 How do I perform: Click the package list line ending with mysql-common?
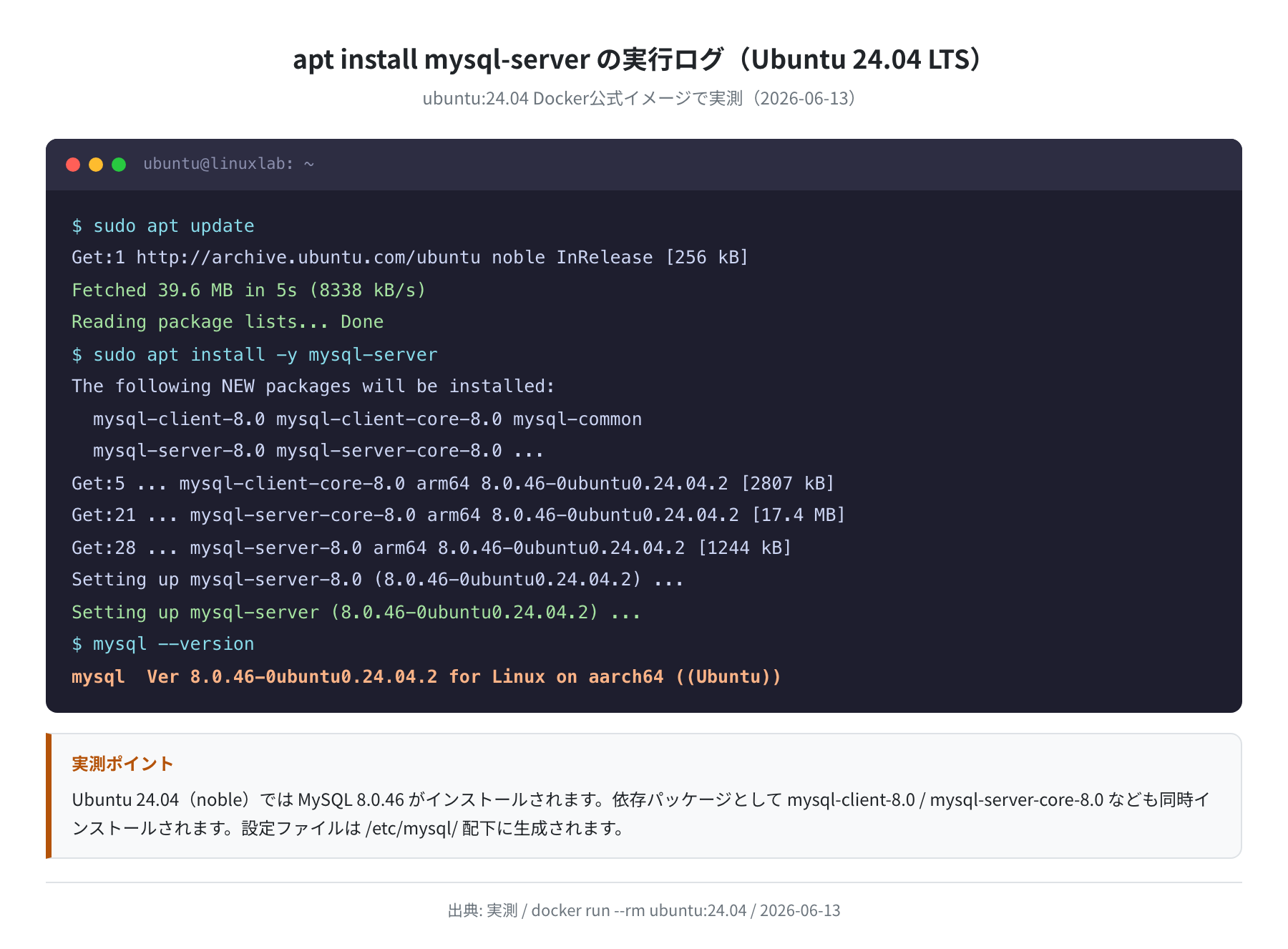click(x=368, y=419)
